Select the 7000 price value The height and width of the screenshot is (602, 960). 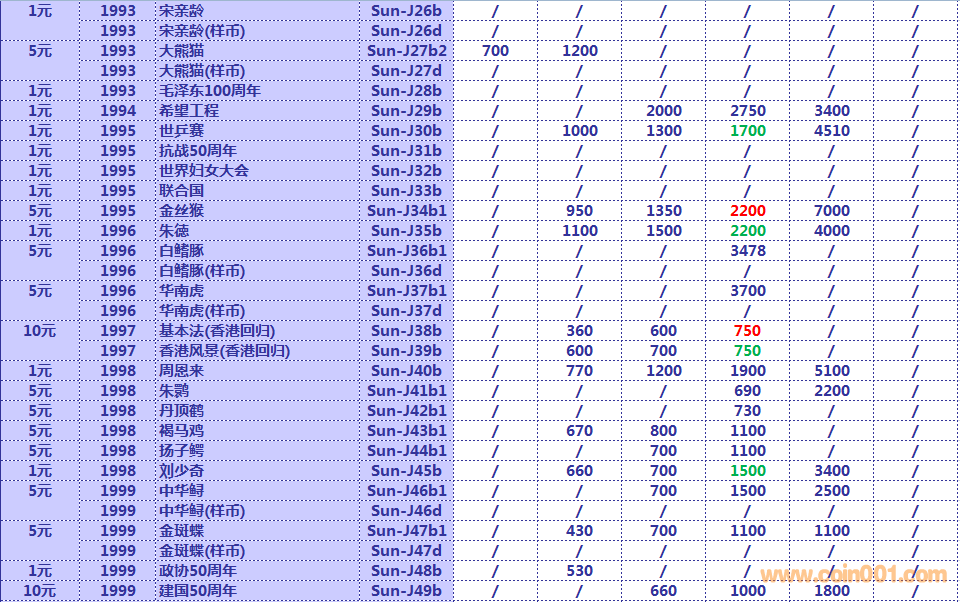[832, 211]
